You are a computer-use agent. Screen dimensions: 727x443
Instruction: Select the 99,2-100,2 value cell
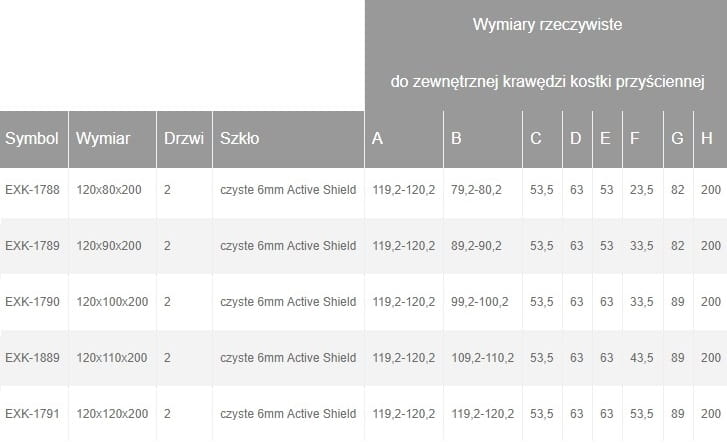coord(479,301)
